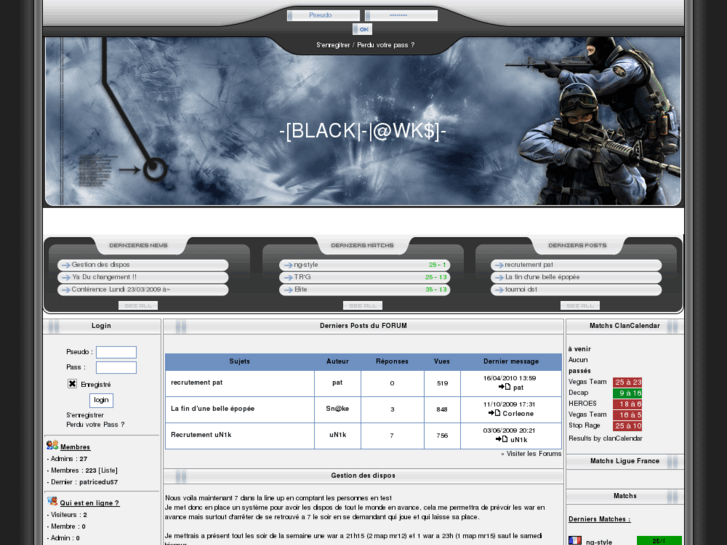727x545 pixels.
Task: Click the Dernier message column header
Action: pyautogui.click(x=511, y=362)
